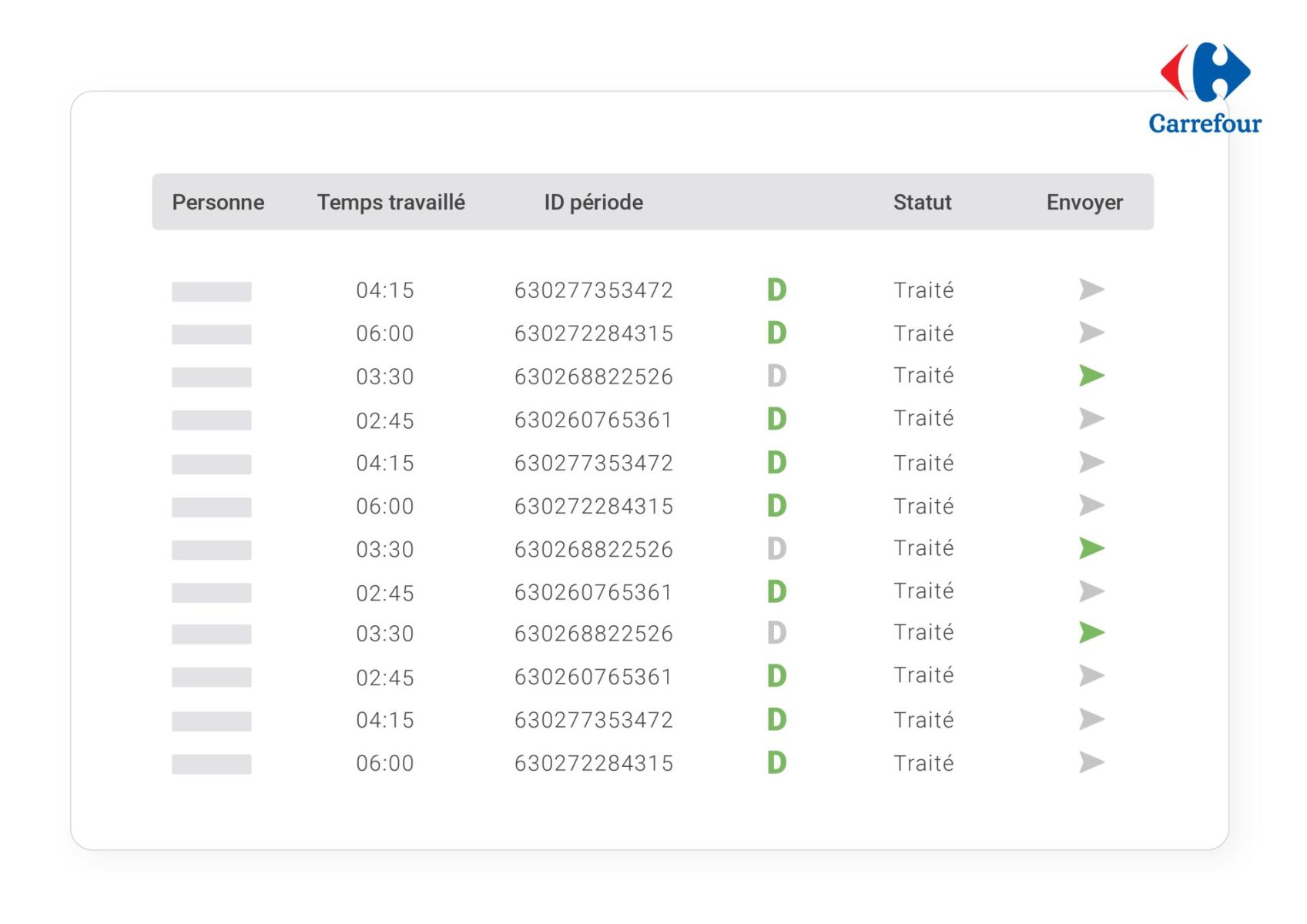Click the blurred person name in first 03:30 row
This screenshot has width=1307, height=924.
[212, 377]
